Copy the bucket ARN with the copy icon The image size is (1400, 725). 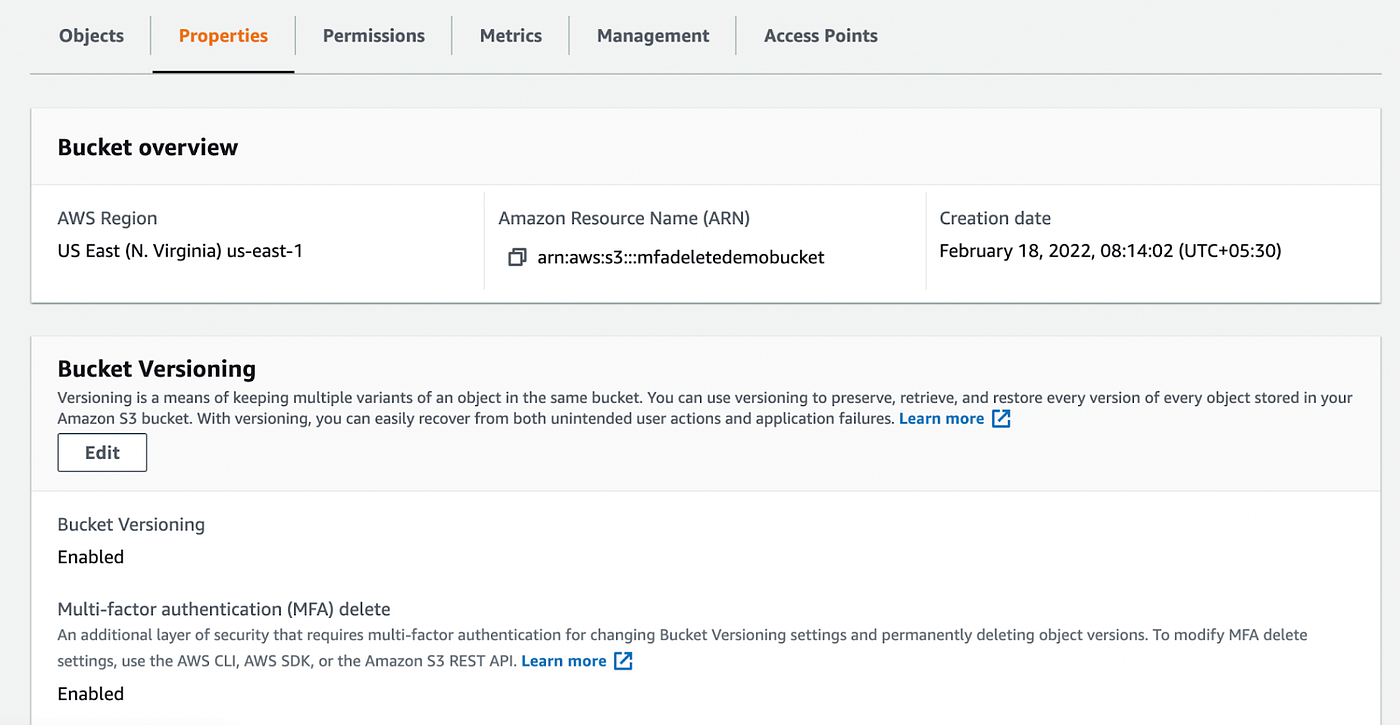tap(517, 258)
